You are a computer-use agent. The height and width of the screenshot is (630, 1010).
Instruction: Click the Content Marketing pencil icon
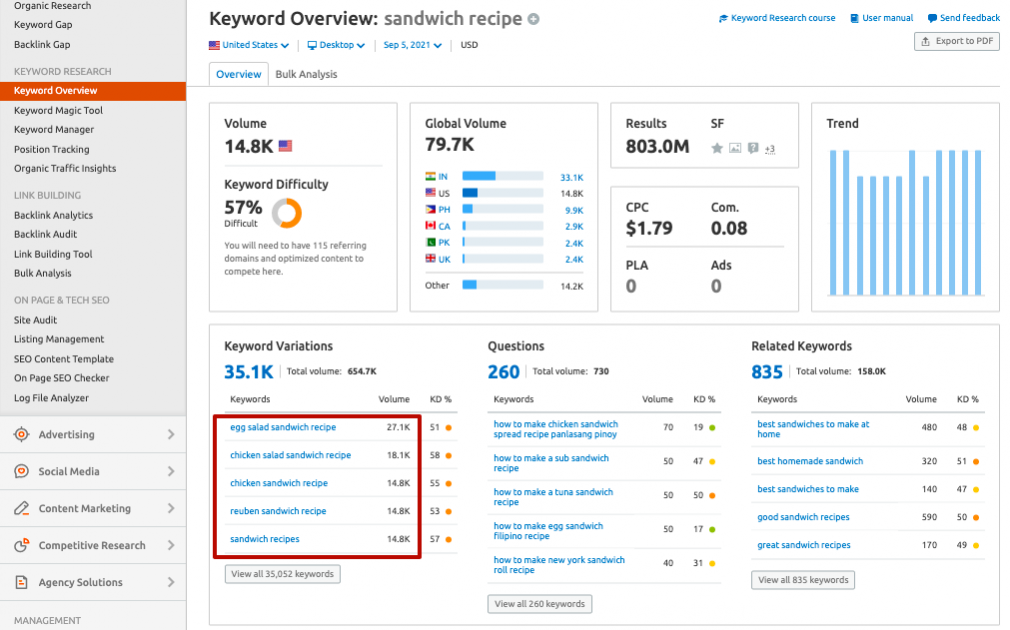pos(21,508)
